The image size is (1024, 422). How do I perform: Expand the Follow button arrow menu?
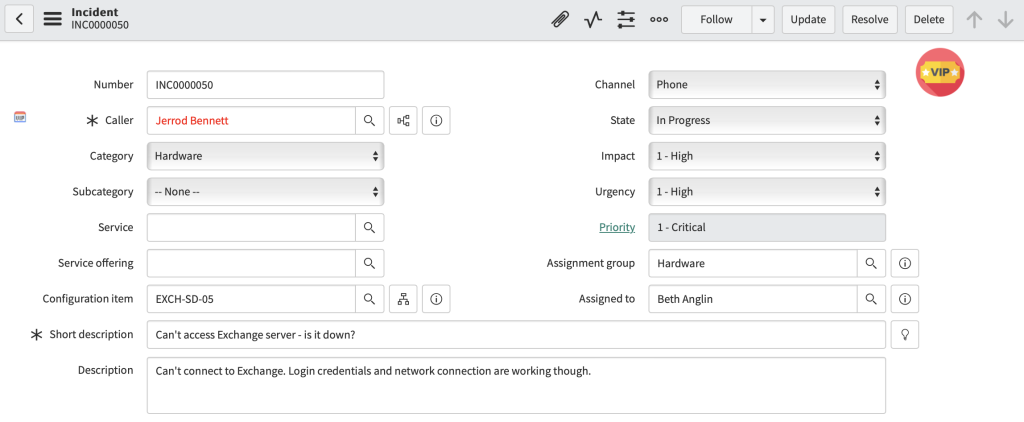pyautogui.click(x=763, y=20)
